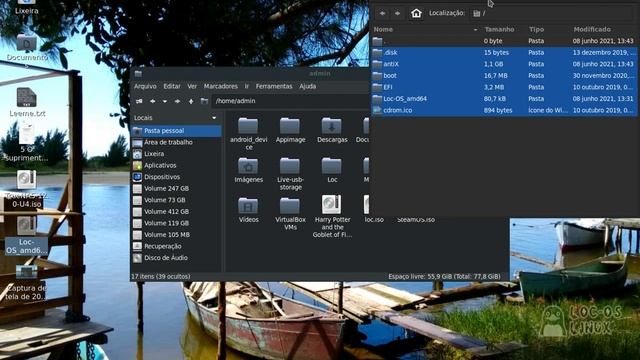
Task: Select the 0 byte '.' folder row
Action: 504,41
